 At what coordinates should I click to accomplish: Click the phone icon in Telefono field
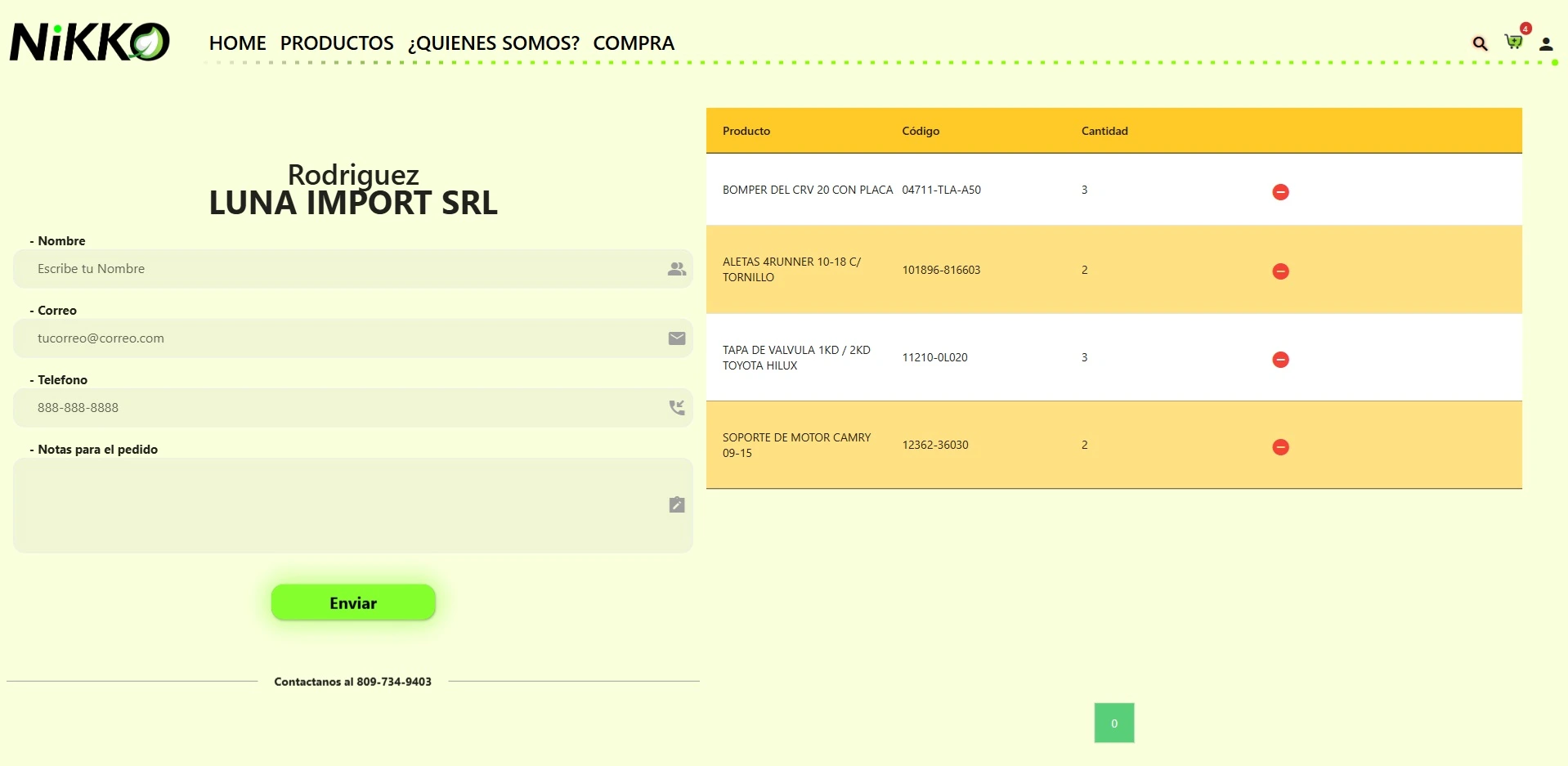click(677, 407)
